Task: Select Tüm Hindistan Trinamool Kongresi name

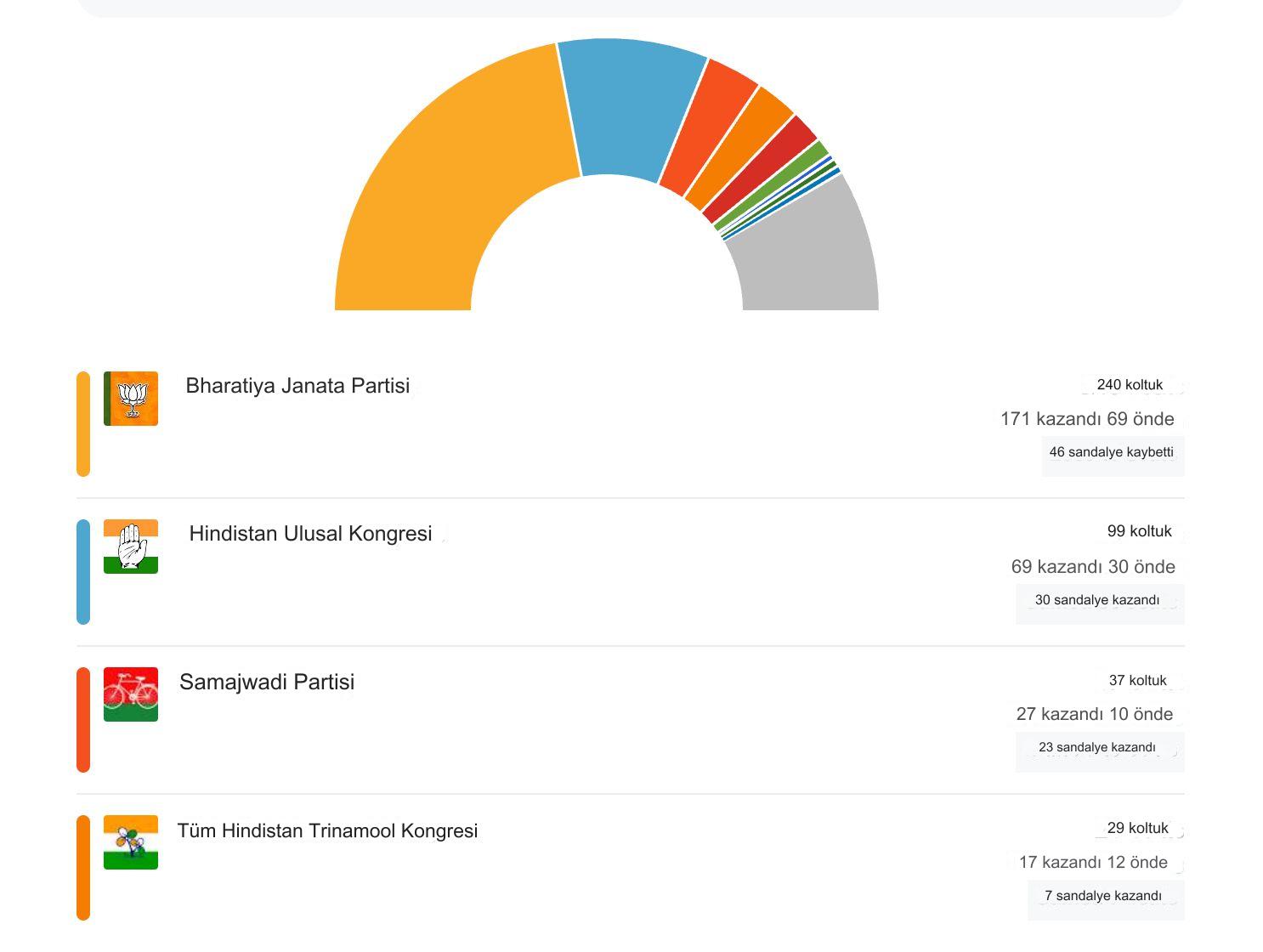Action: click(x=327, y=830)
